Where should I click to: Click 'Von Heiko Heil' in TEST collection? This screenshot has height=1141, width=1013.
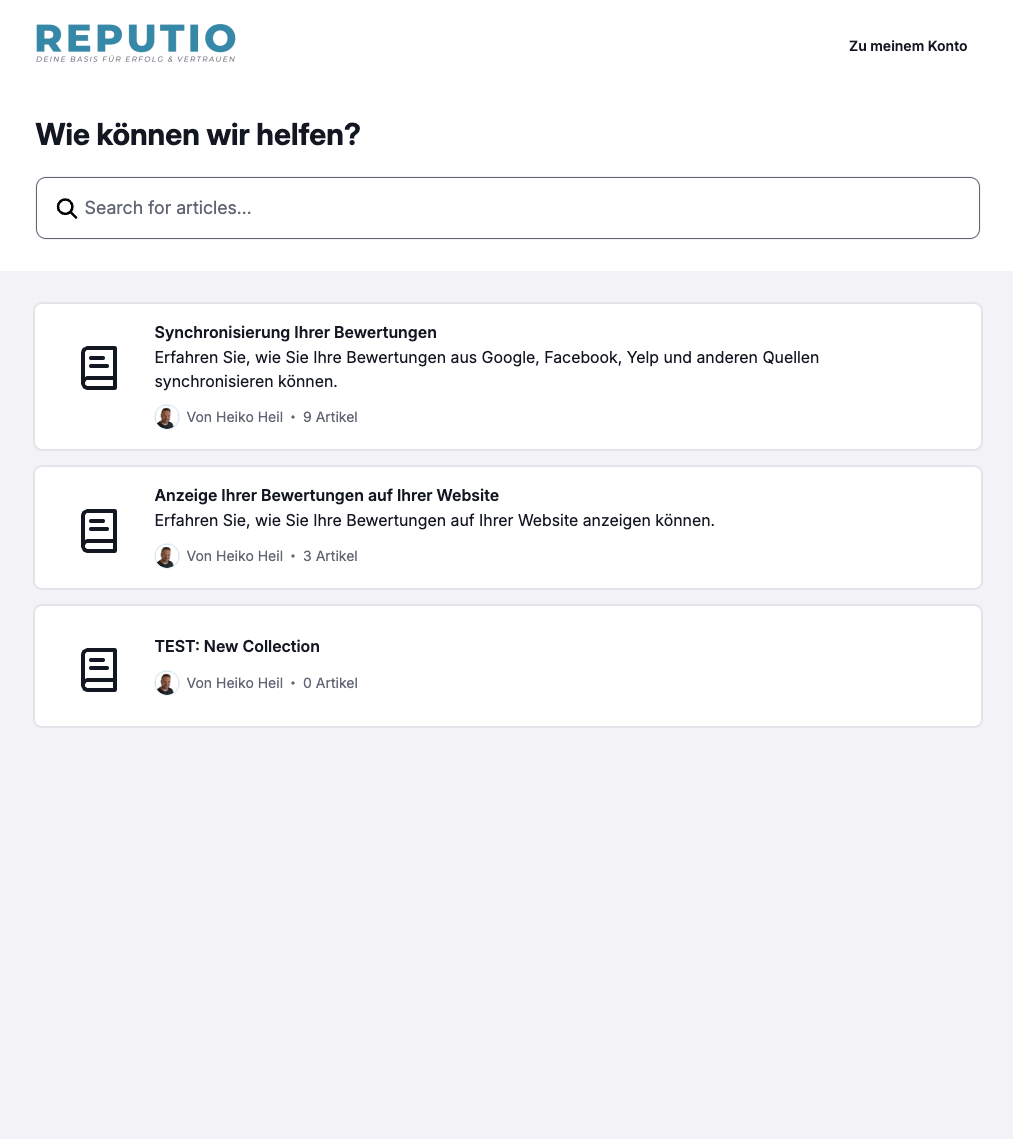[235, 683]
